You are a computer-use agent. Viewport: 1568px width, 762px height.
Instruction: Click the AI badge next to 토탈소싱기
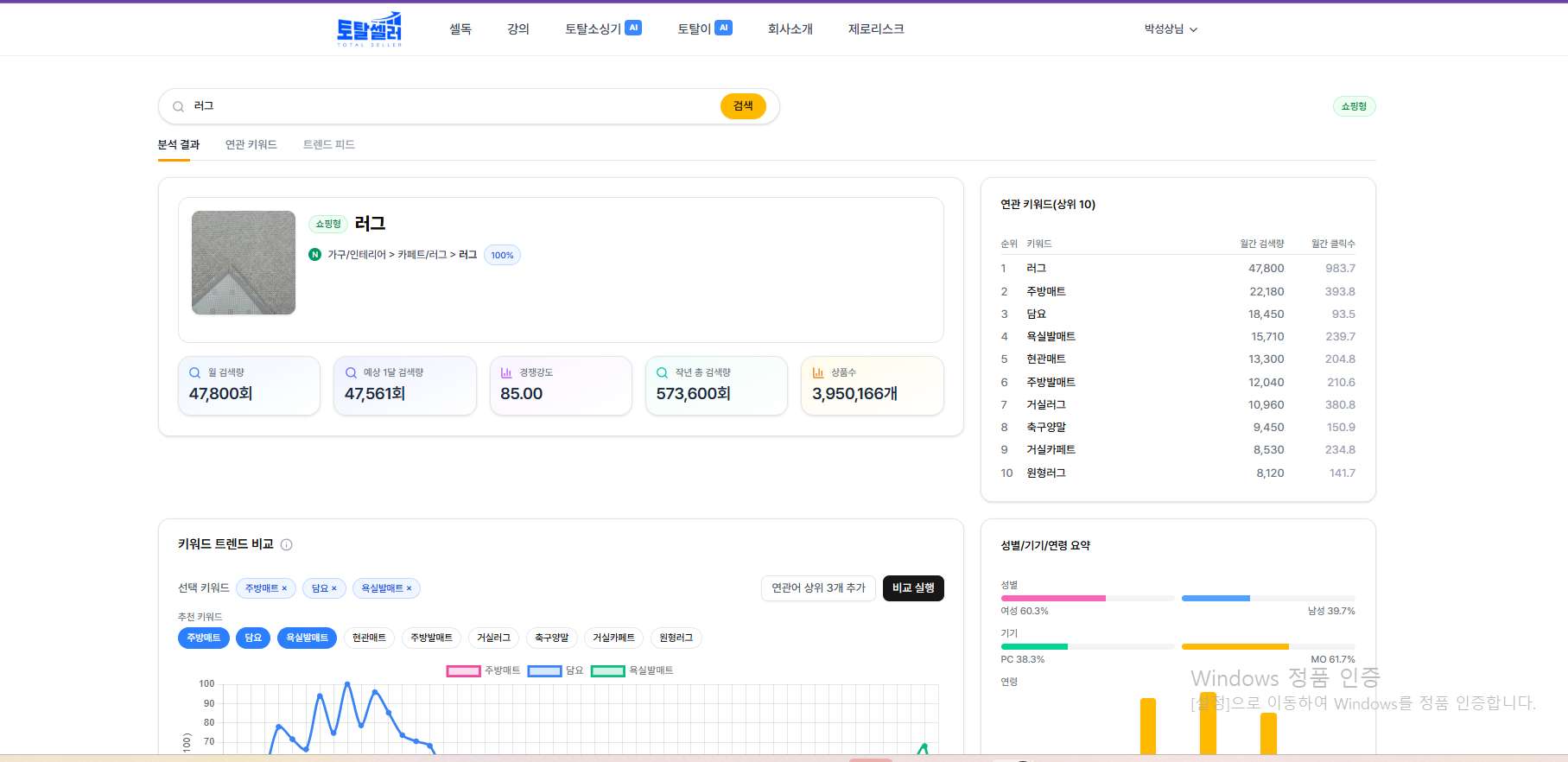(x=633, y=28)
